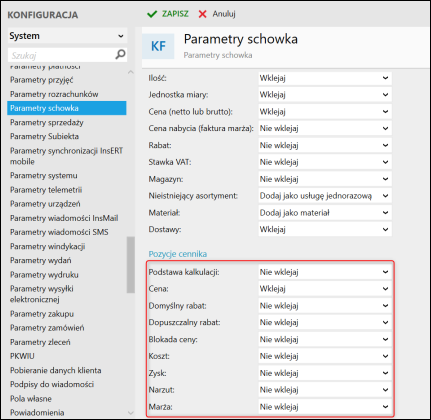
Task: Open Cena (netto lub brutto) dropdown
Action: click(325, 112)
